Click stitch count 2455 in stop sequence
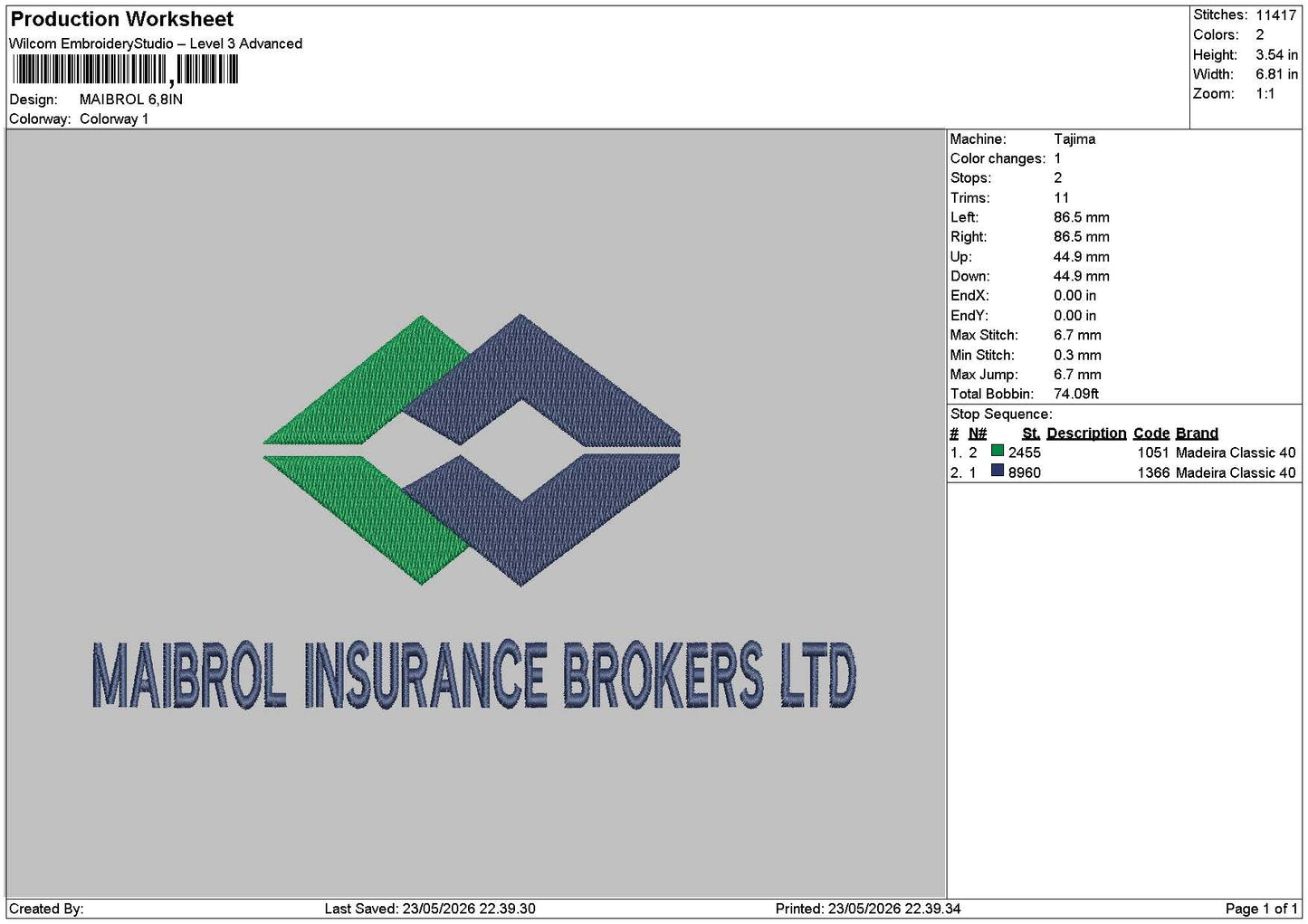Image resolution: width=1308 pixels, height=924 pixels. (1025, 452)
